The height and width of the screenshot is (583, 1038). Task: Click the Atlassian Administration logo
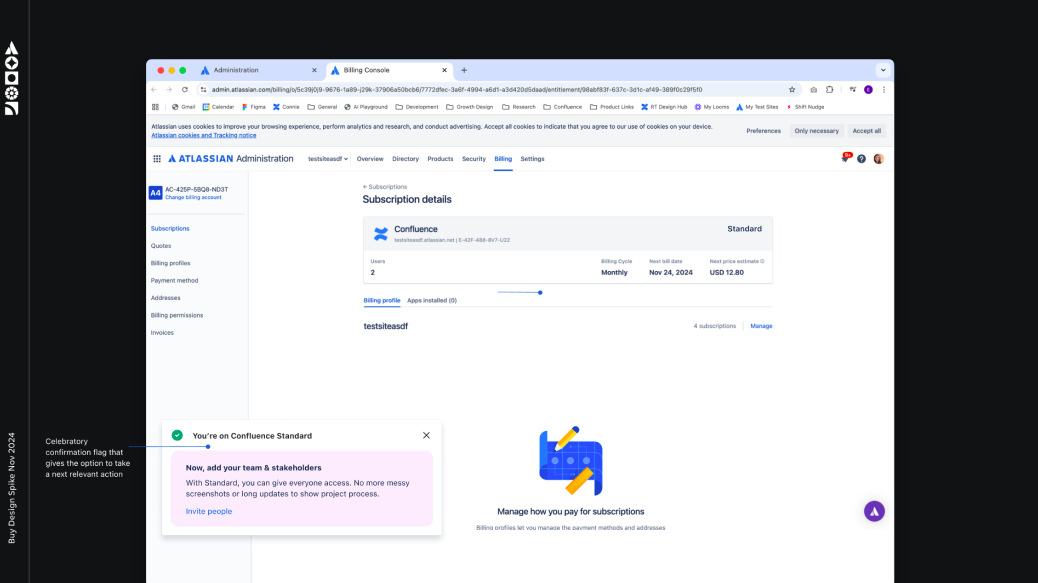(230, 159)
